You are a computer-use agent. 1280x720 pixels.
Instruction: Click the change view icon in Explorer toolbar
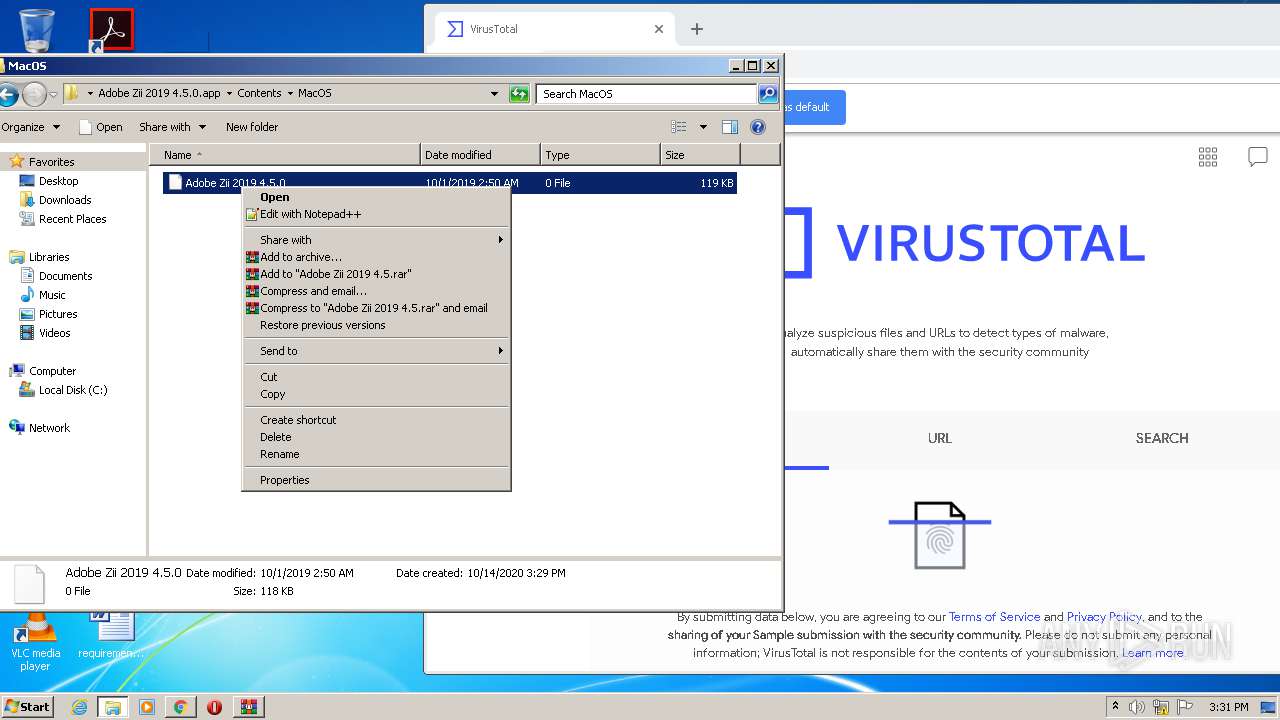pos(679,127)
